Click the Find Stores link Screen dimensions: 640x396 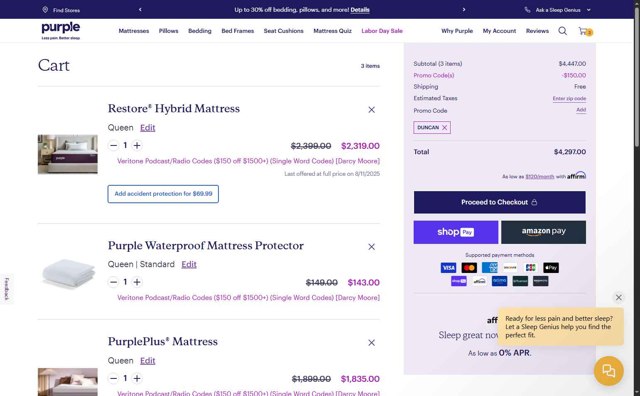pyautogui.click(x=66, y=10)
